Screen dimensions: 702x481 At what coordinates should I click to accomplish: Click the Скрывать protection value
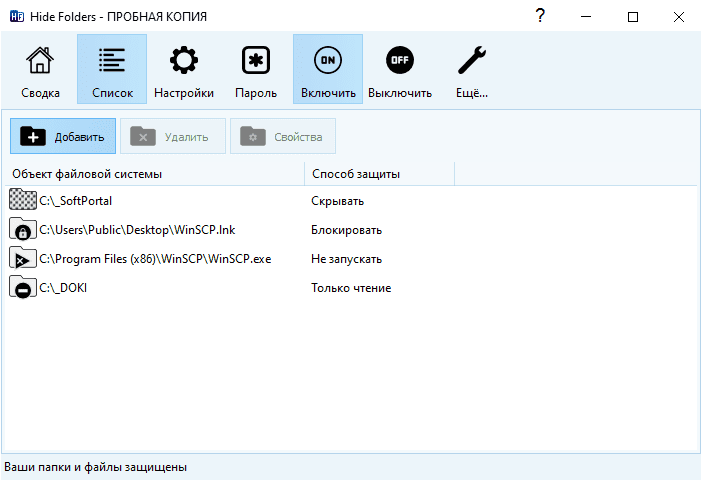[338, 201]
